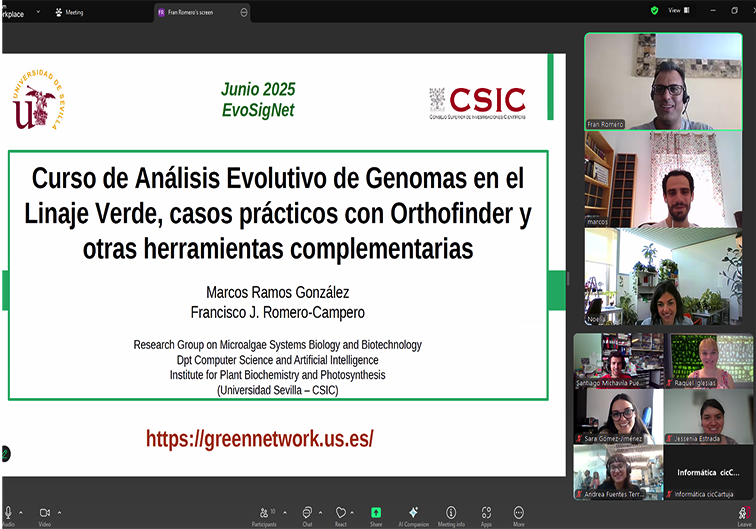Show Meeting info
The image size is (756, 529).
point(451,512)
